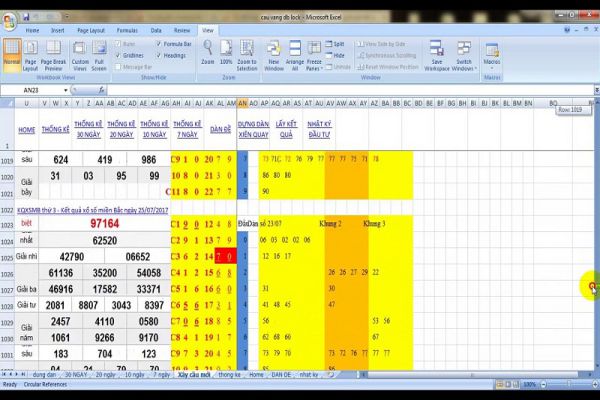This screenshot has width=600, height=400.
Task: Open the Page Layout ribbon tab
Action: 91,30
